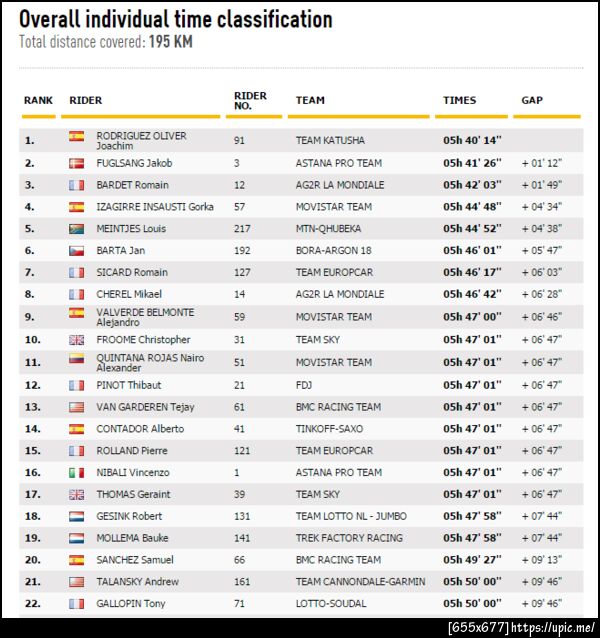Click the Czech flag next to Barta
600x638 pixels.
click(x=76, y=251)
